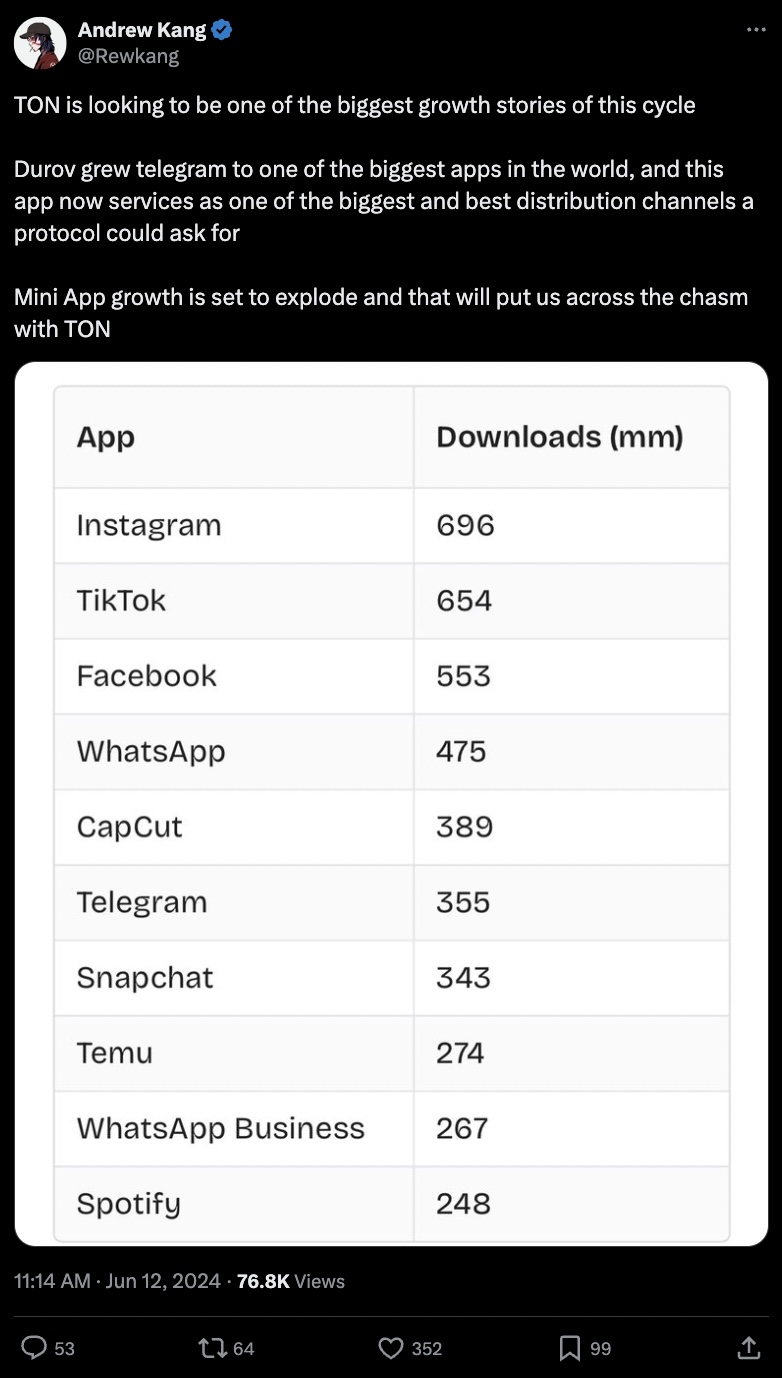Click the 76.8K Views count
The image size is (782, 1378).
click(290, 1281)
